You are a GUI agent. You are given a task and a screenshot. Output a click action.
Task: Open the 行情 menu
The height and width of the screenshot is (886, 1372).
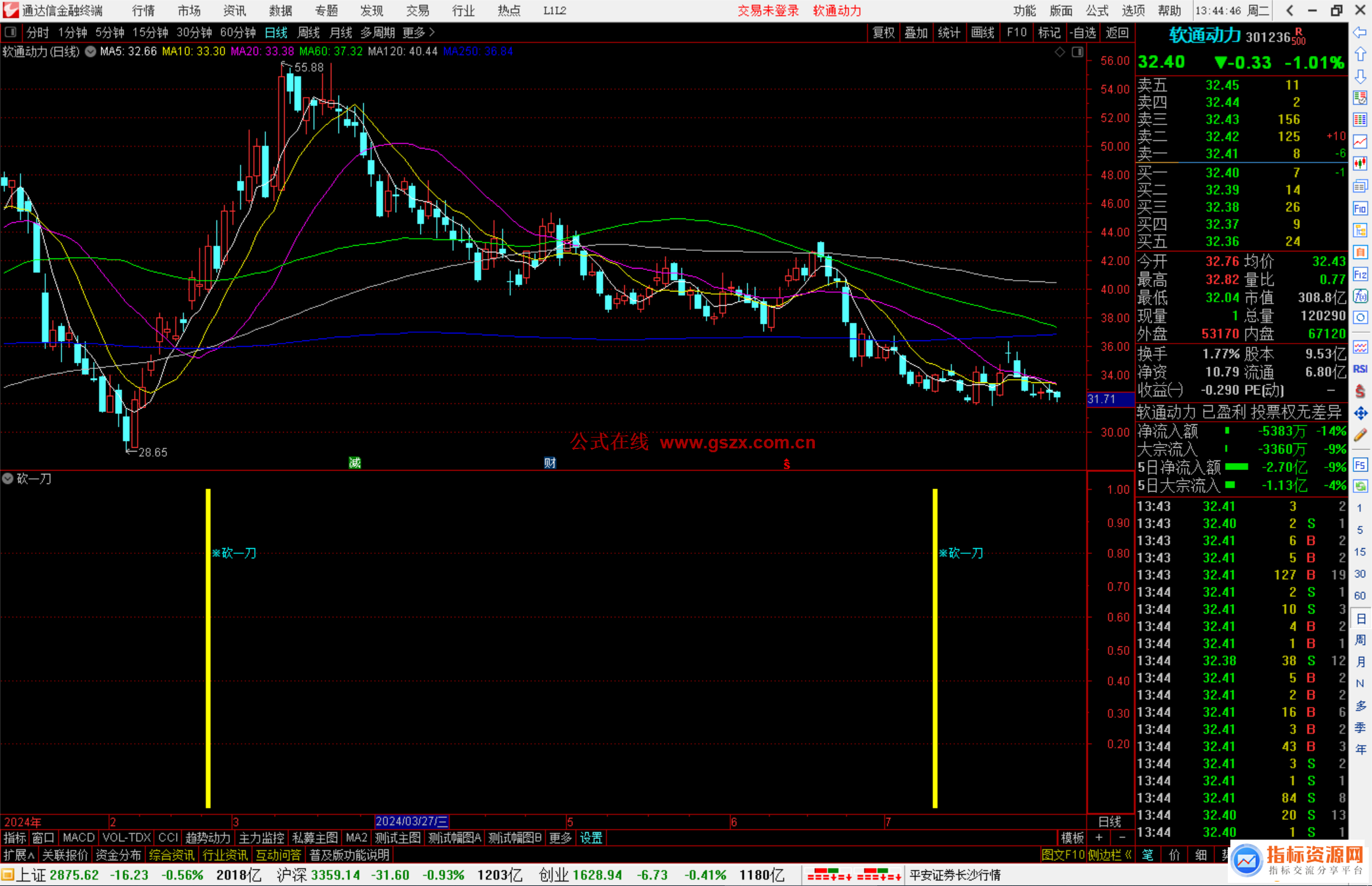tap(144, 11)
